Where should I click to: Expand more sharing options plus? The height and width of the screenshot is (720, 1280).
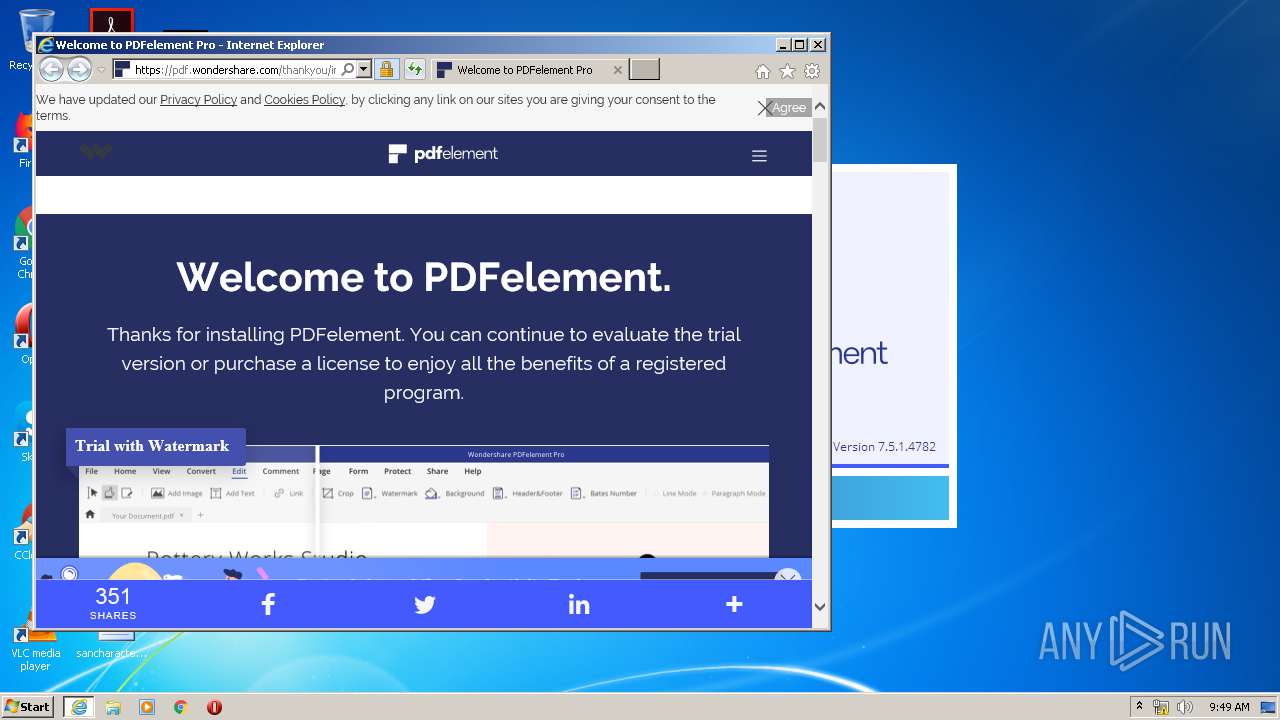734,604
